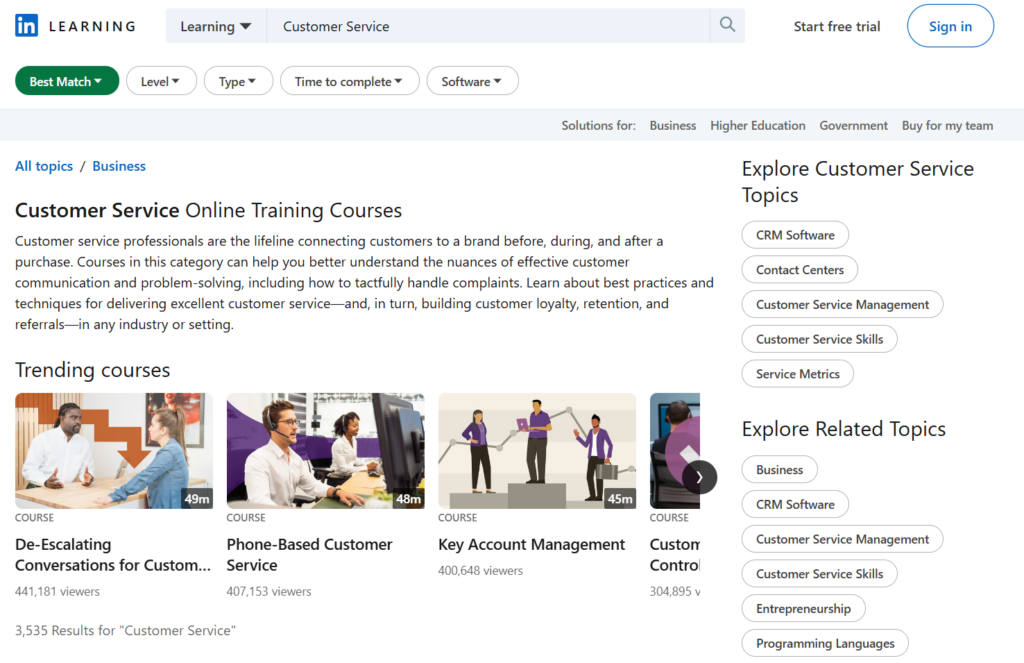1024x663 pixels.
Task: Click the 441,181 viewers count text
Action: point(57,591)
